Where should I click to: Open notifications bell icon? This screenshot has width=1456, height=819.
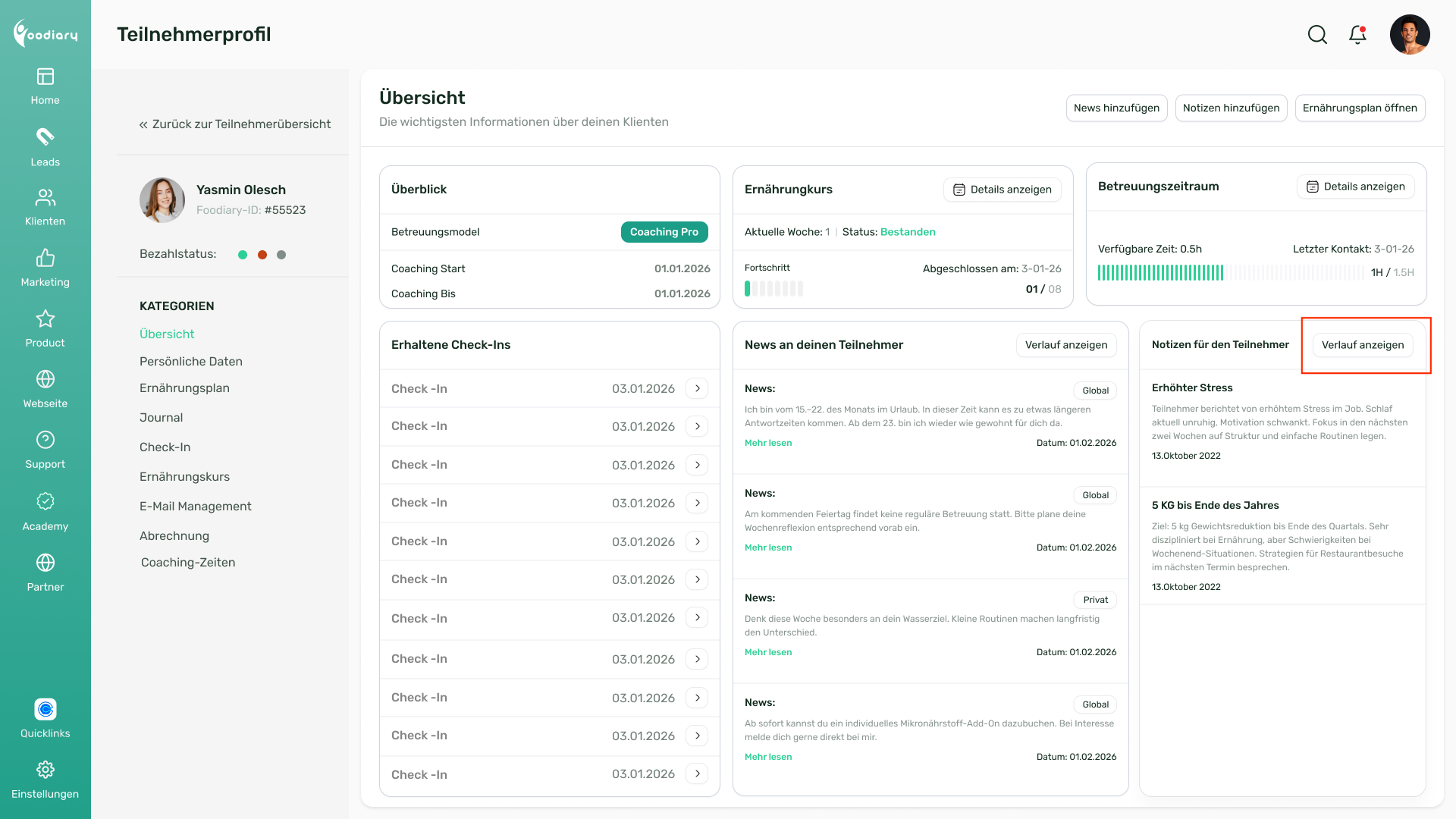(1357, 35)
